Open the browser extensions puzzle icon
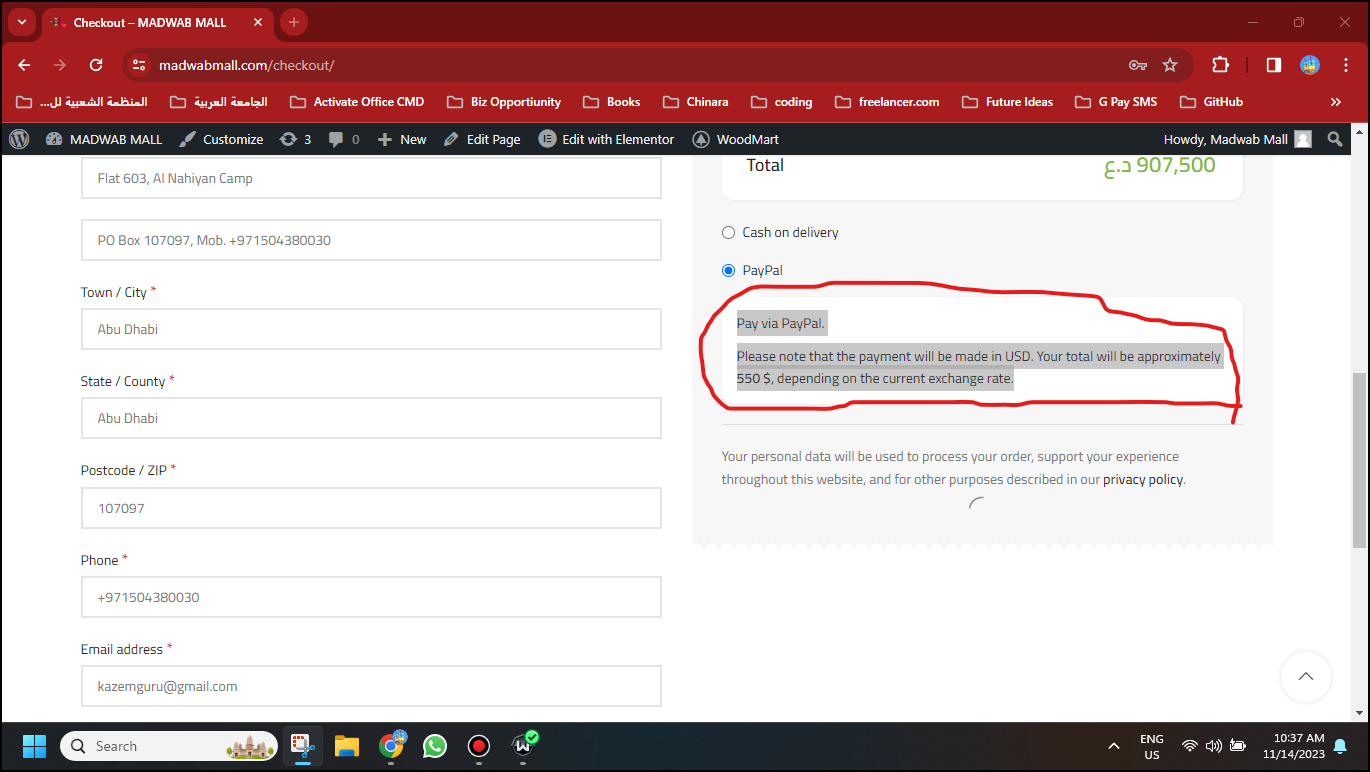This screenshot has height=772, width=1370. [1220, 65]
